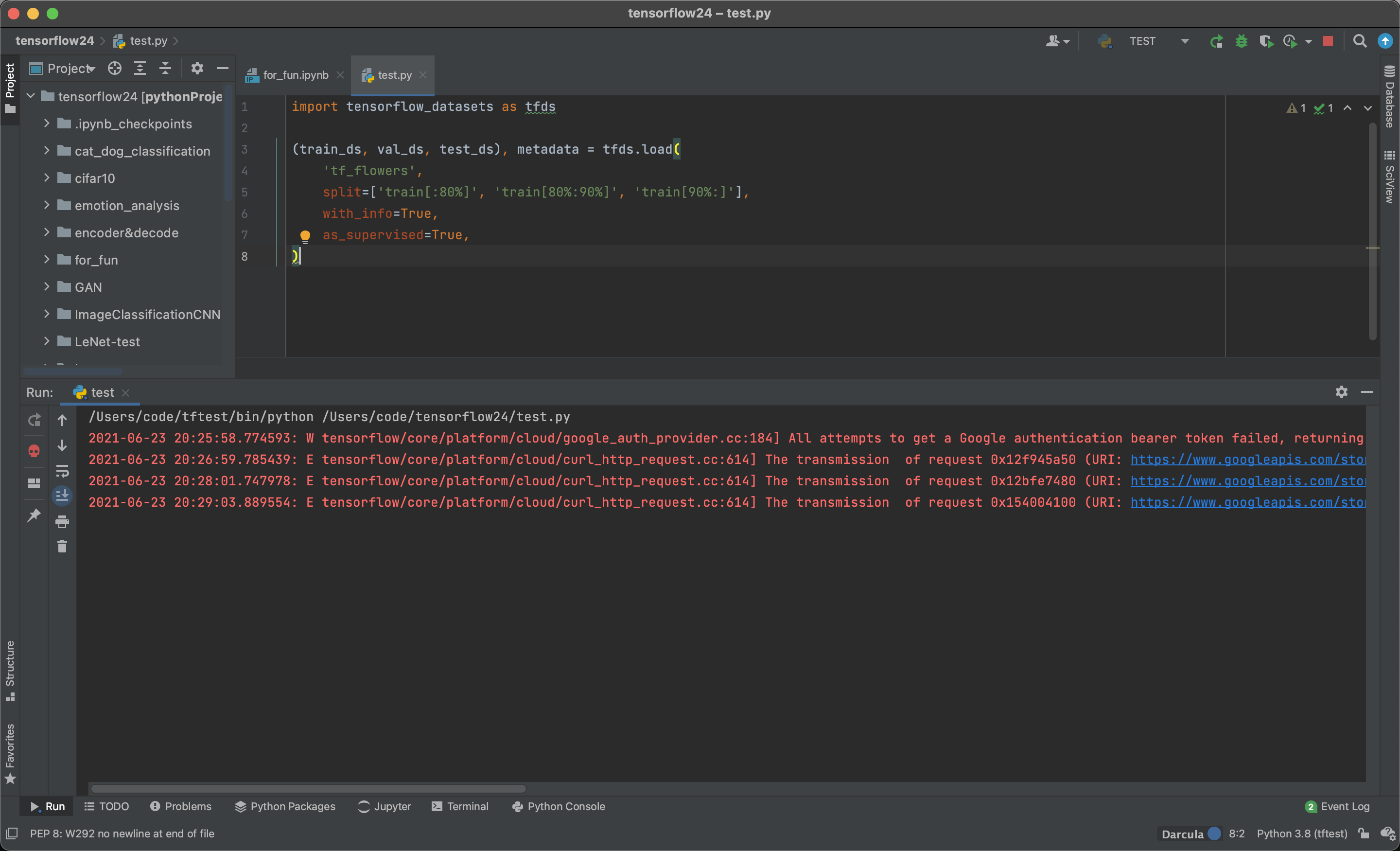1400x851 pixels.
Task: Click the IDE update arrow icon
Action: (1385, 41)
